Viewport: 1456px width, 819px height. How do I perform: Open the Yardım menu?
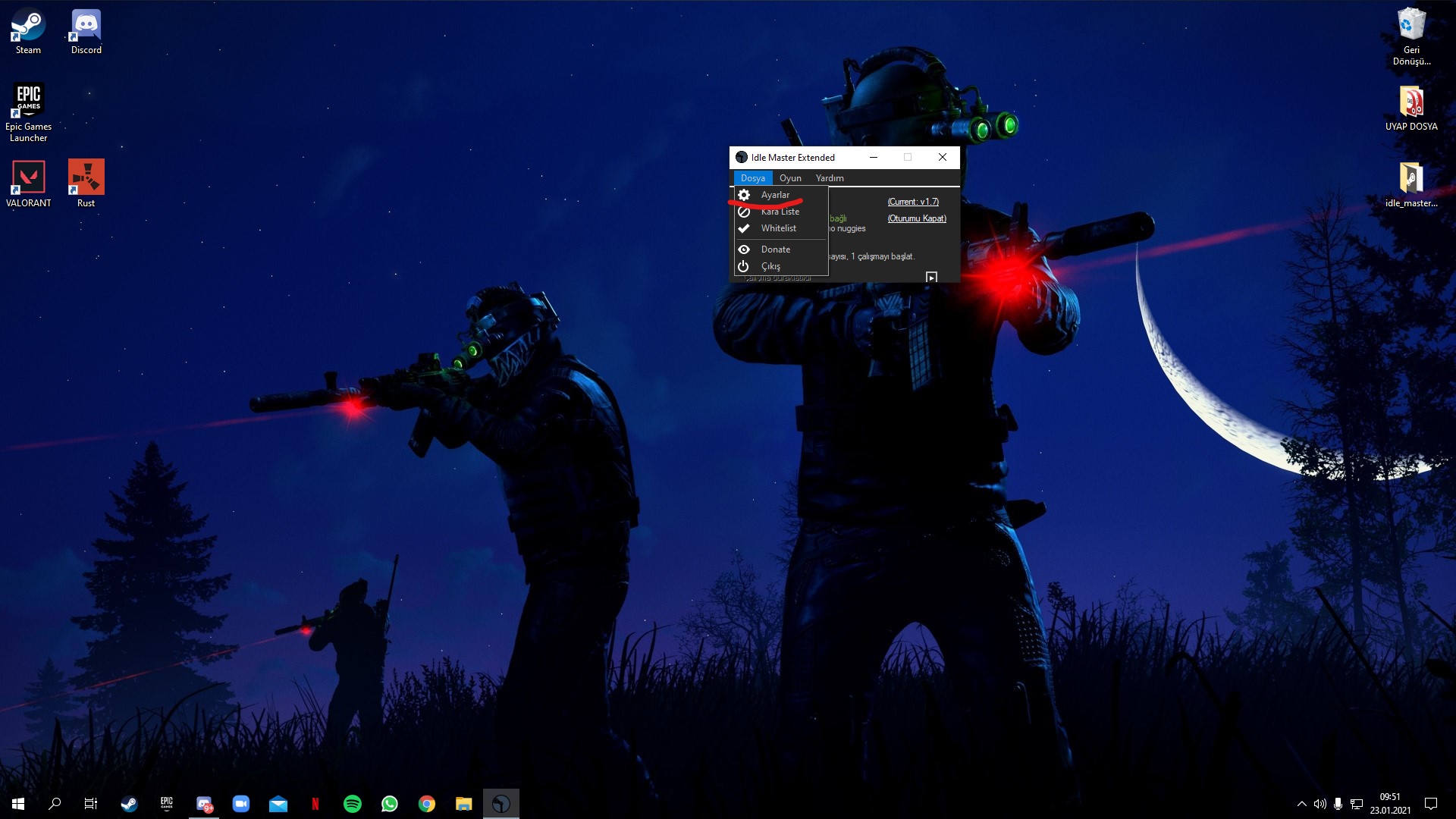pos(830,178)
